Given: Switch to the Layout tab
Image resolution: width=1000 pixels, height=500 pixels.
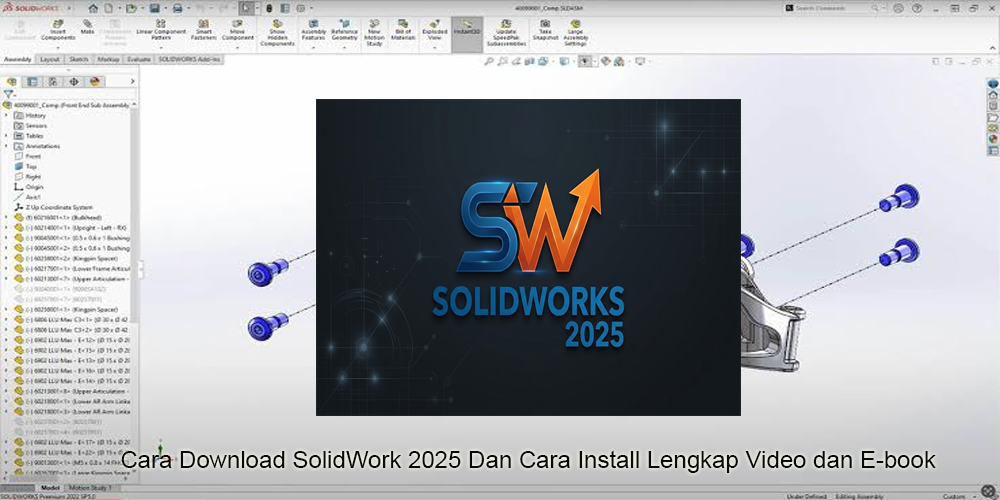Looking at the screenshot, I should pyautogui.click(x=50, y=59).
